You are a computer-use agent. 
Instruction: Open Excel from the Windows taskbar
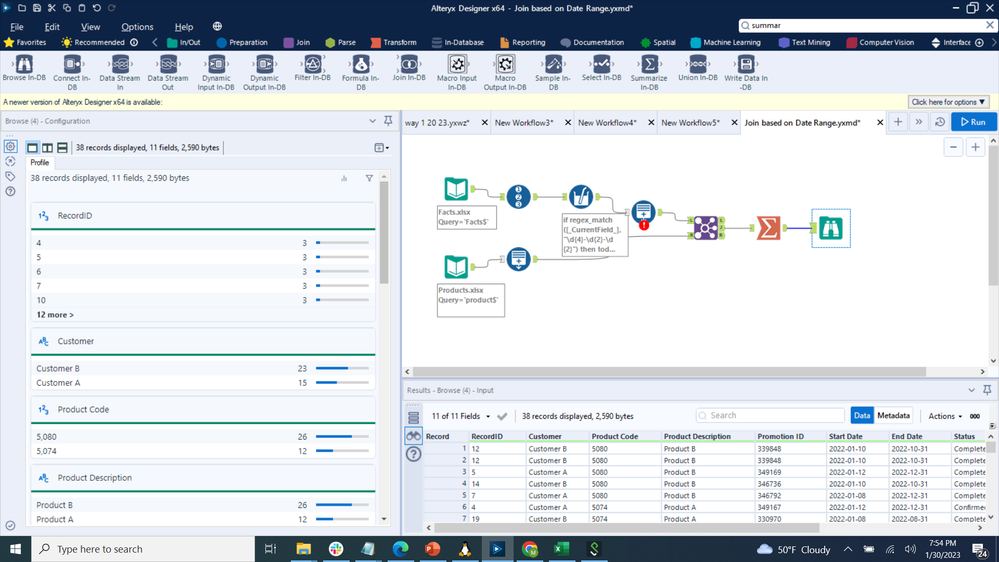pos(561,549)
